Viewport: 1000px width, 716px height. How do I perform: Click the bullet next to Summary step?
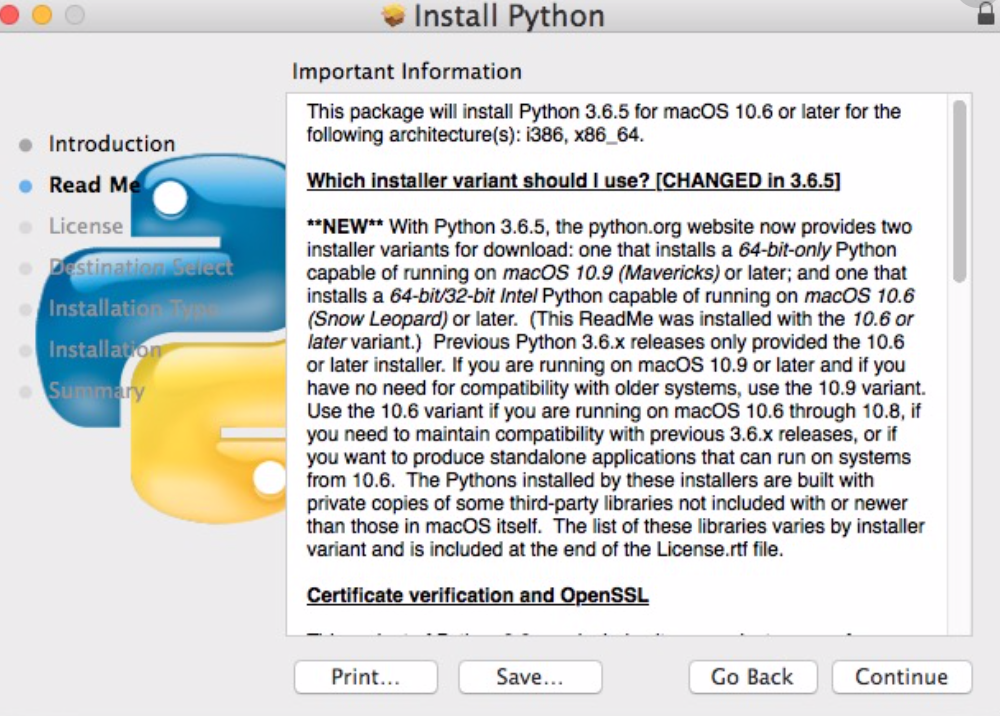coord(24,391)
